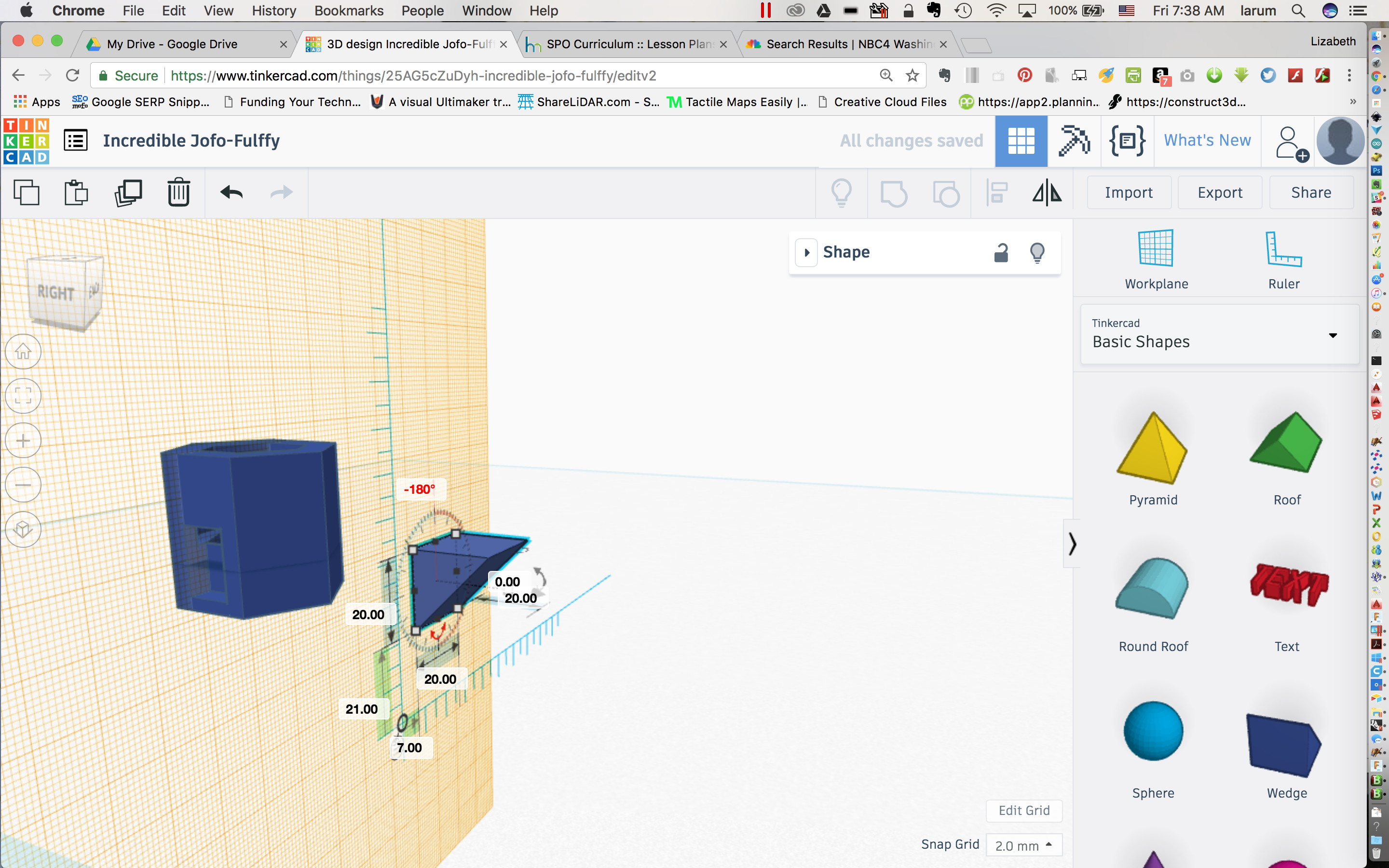The image size is (1389, 868).
Task: Open the user profile avatar
Action: tap(1340, 141)
